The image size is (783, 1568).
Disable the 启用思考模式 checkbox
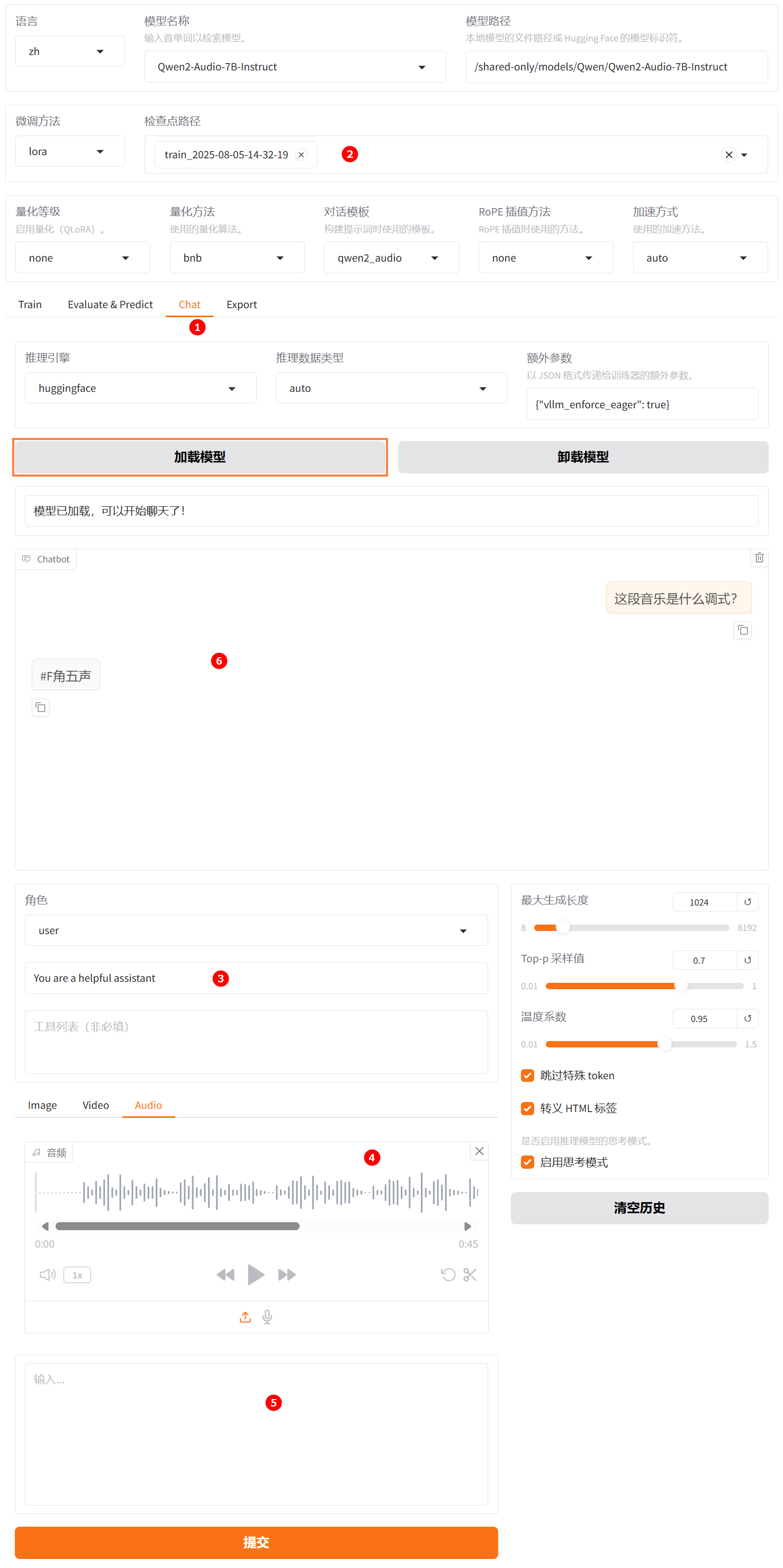pos(527,1162)
